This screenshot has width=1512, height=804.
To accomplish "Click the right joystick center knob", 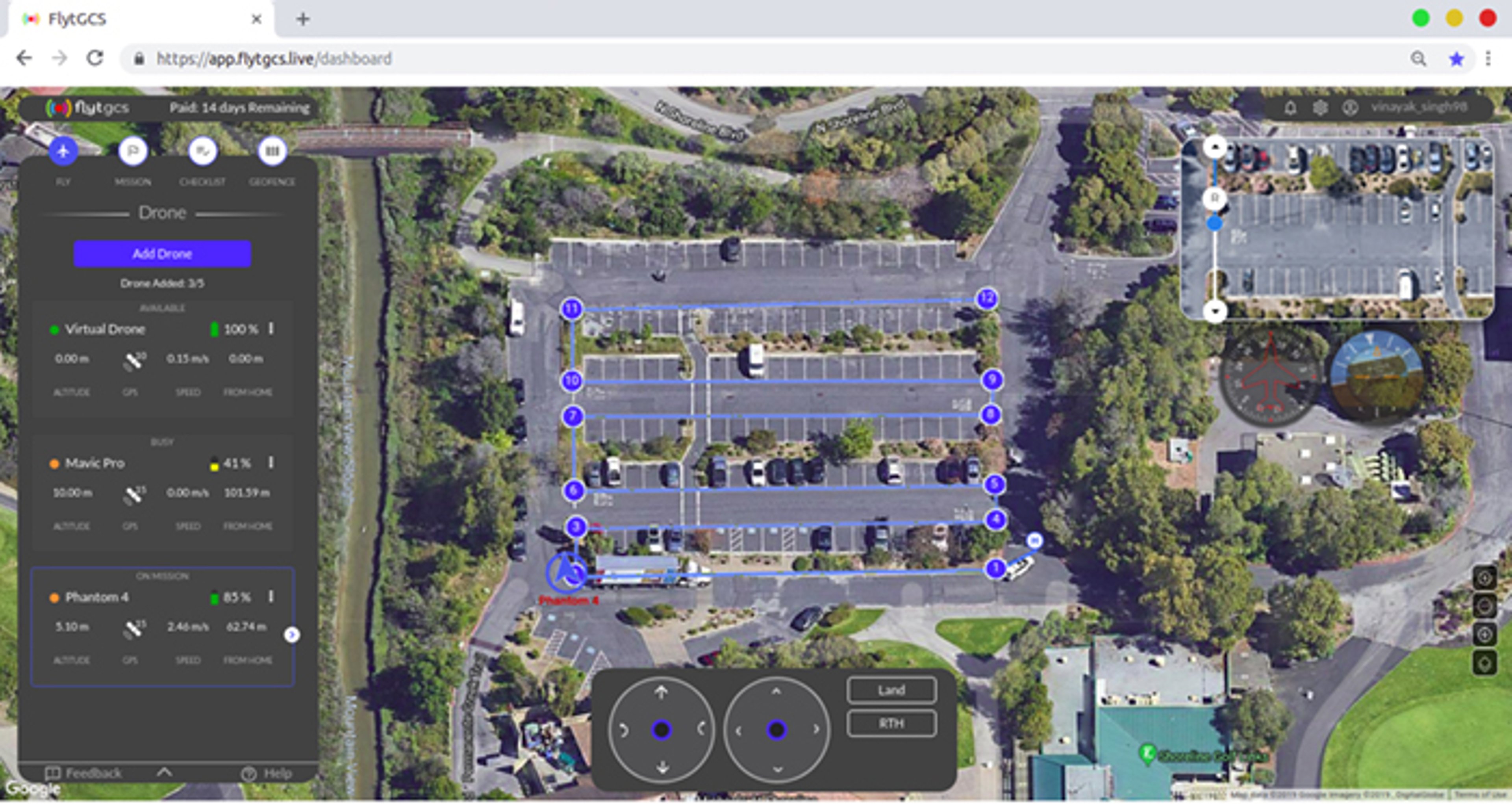I will [x=776, y=730].
